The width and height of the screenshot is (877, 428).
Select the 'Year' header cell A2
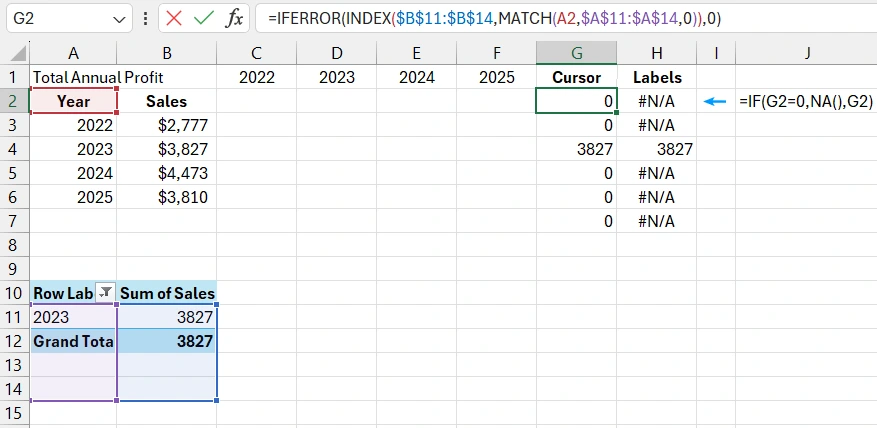pyautogui.click(x=73, y=101)
